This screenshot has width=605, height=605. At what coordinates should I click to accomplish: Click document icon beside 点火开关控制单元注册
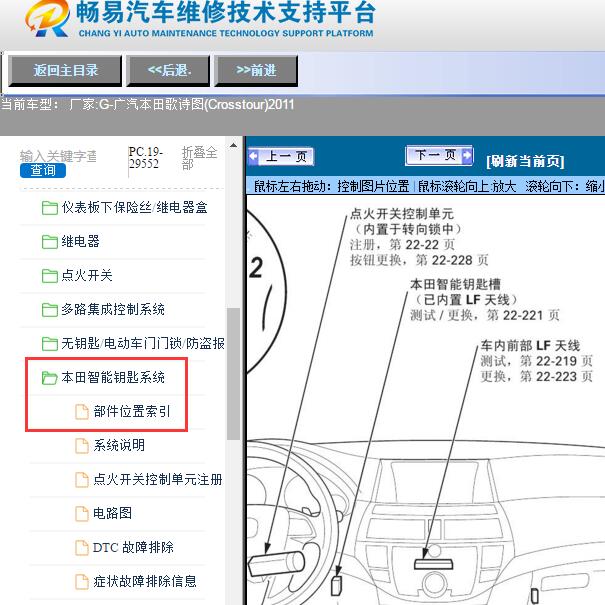(81, 479)
